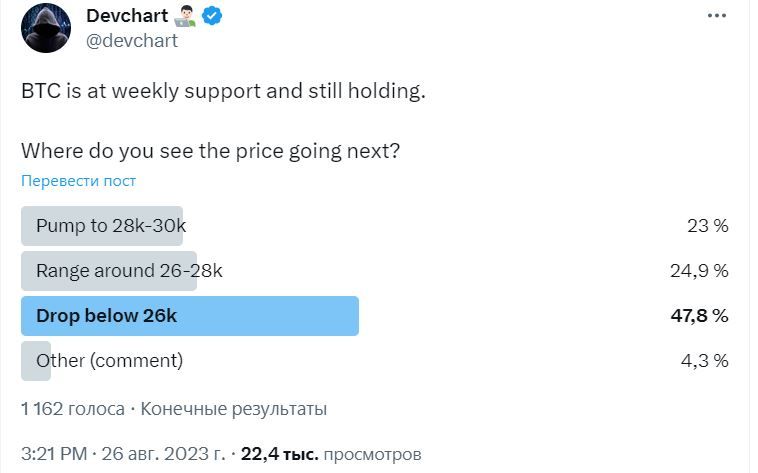Click the technologist emoji beside Devchart
The height and width of the screenshot is (473, 758).
click(186, 16)
